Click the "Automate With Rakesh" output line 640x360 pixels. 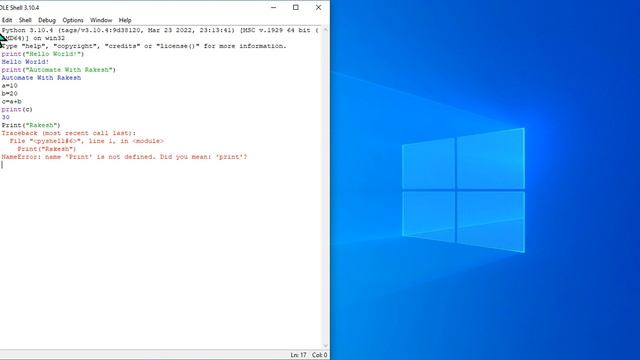(41, 78)
